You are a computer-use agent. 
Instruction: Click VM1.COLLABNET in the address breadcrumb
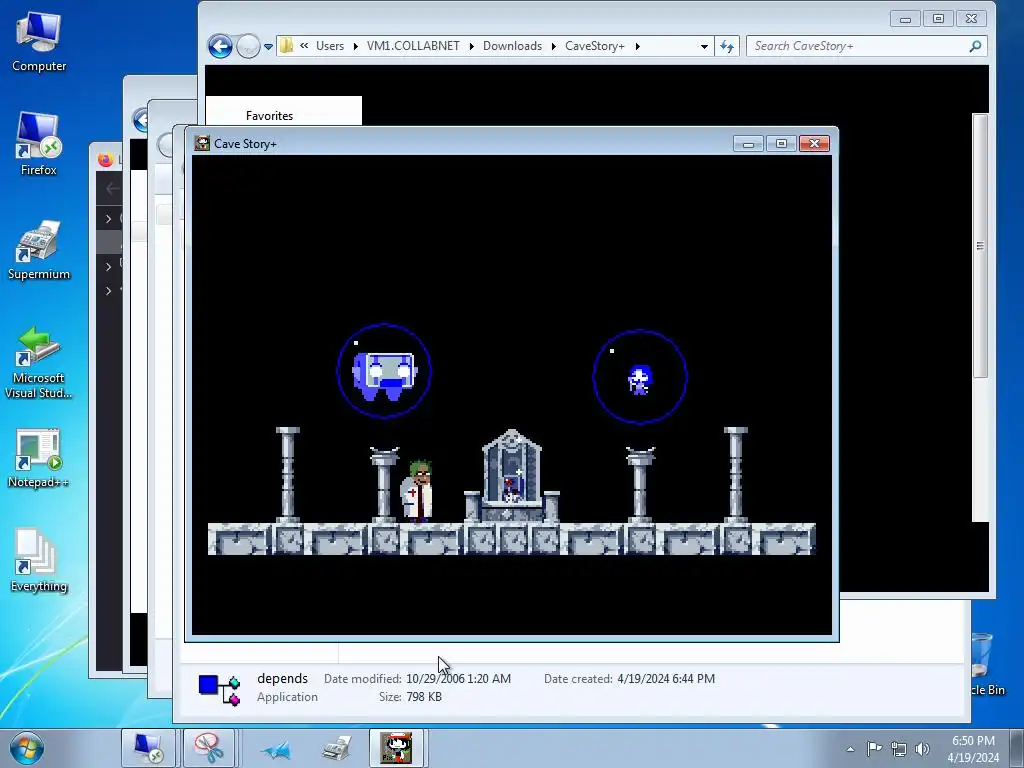click(413, 46)
